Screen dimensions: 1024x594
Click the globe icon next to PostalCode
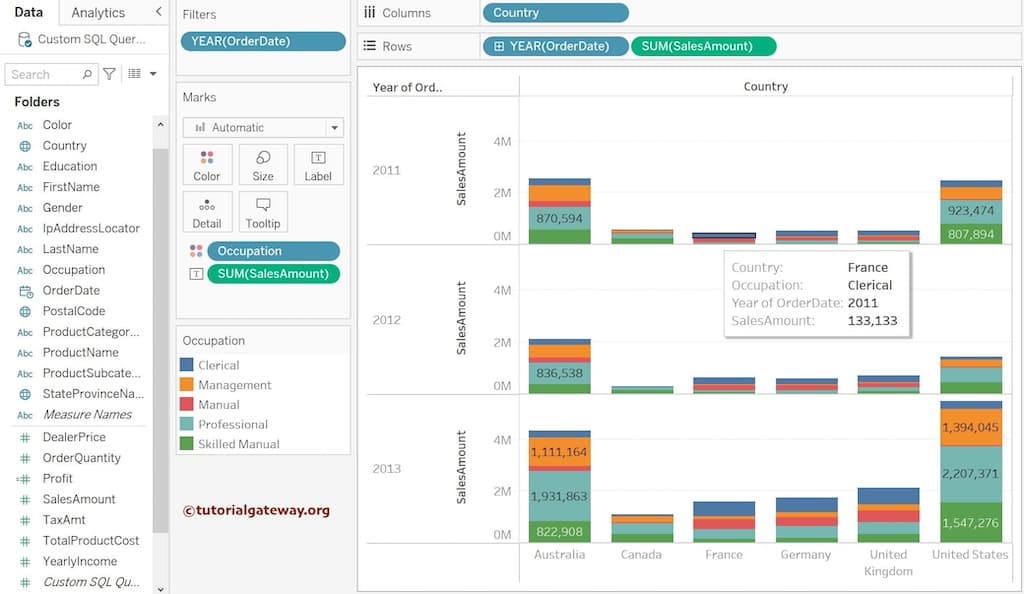25,312
